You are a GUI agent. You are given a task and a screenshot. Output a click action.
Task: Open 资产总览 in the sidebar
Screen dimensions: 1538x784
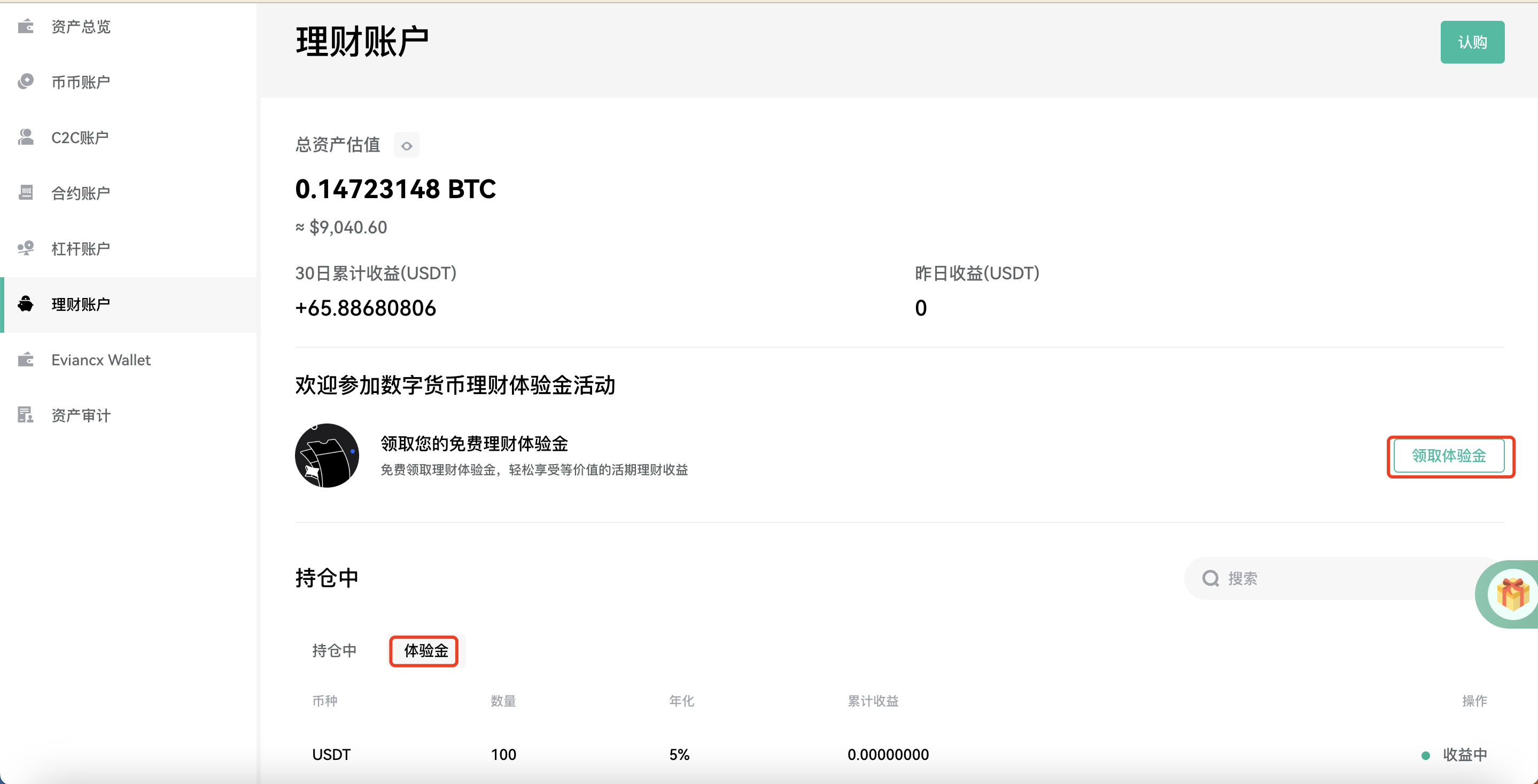pyautogui.click(x=129, y=26)
